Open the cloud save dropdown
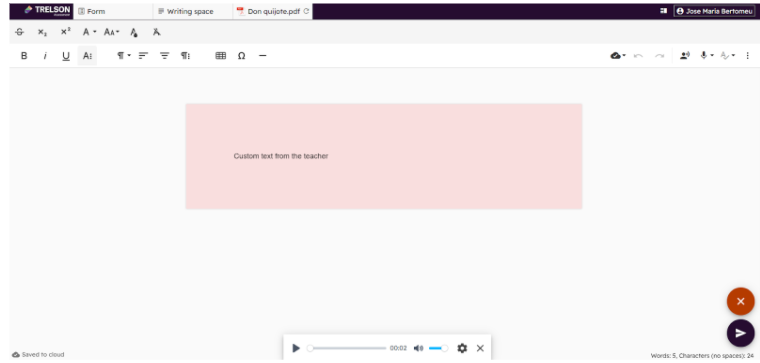Image resolution: width=760 pixels, height=363 pixels. tap(618, 56)
